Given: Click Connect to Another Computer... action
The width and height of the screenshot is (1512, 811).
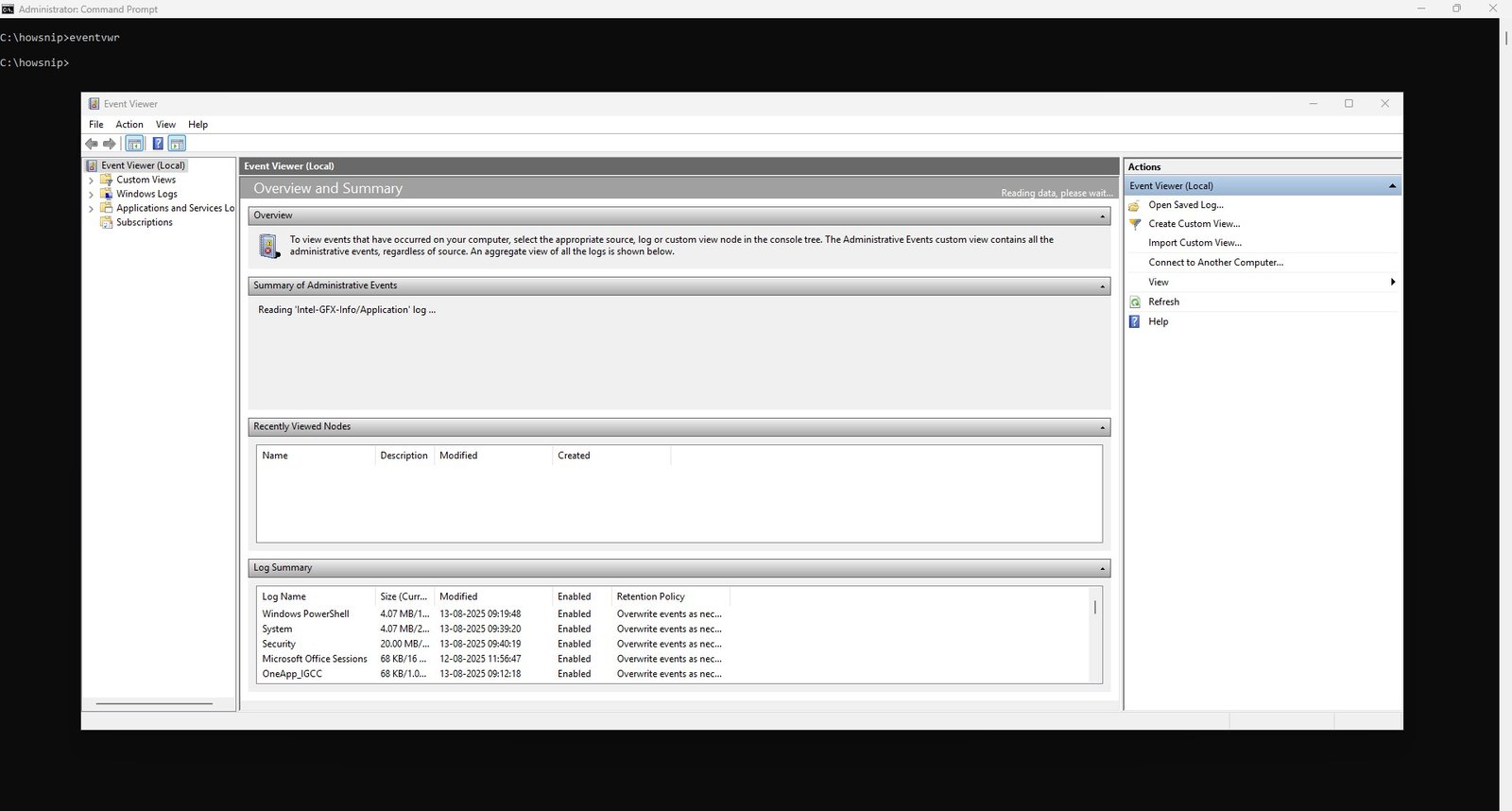Looking at the screenshot, I should [x=1215, y=263].
